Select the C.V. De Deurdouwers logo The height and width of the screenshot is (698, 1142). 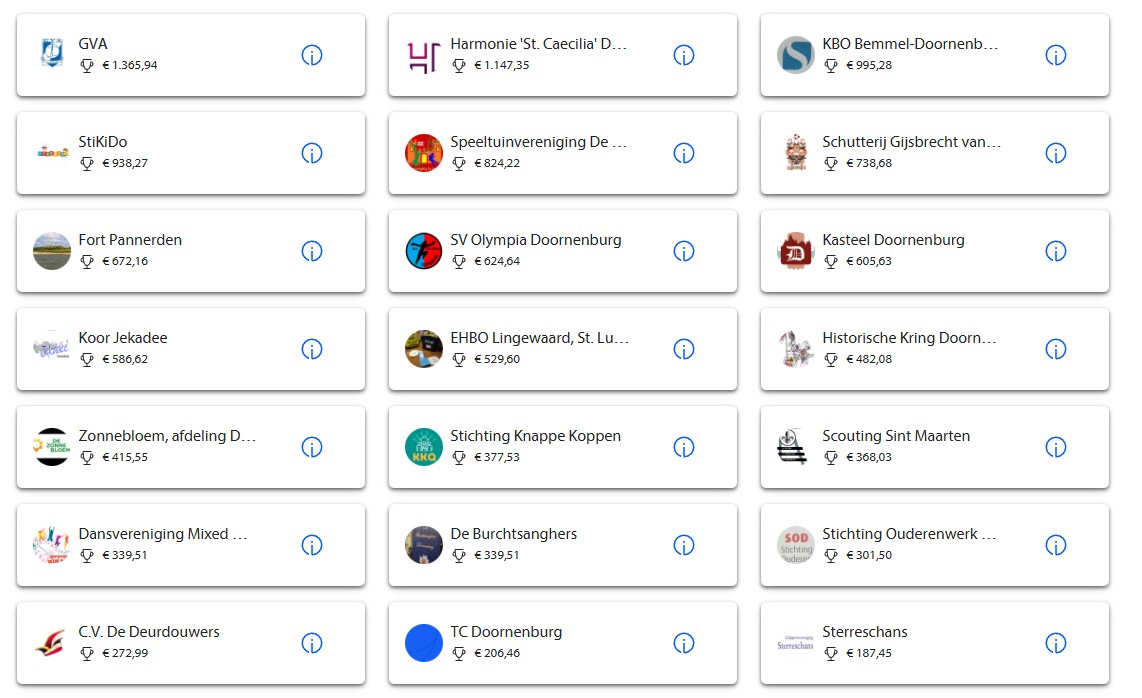click(52, 643)
